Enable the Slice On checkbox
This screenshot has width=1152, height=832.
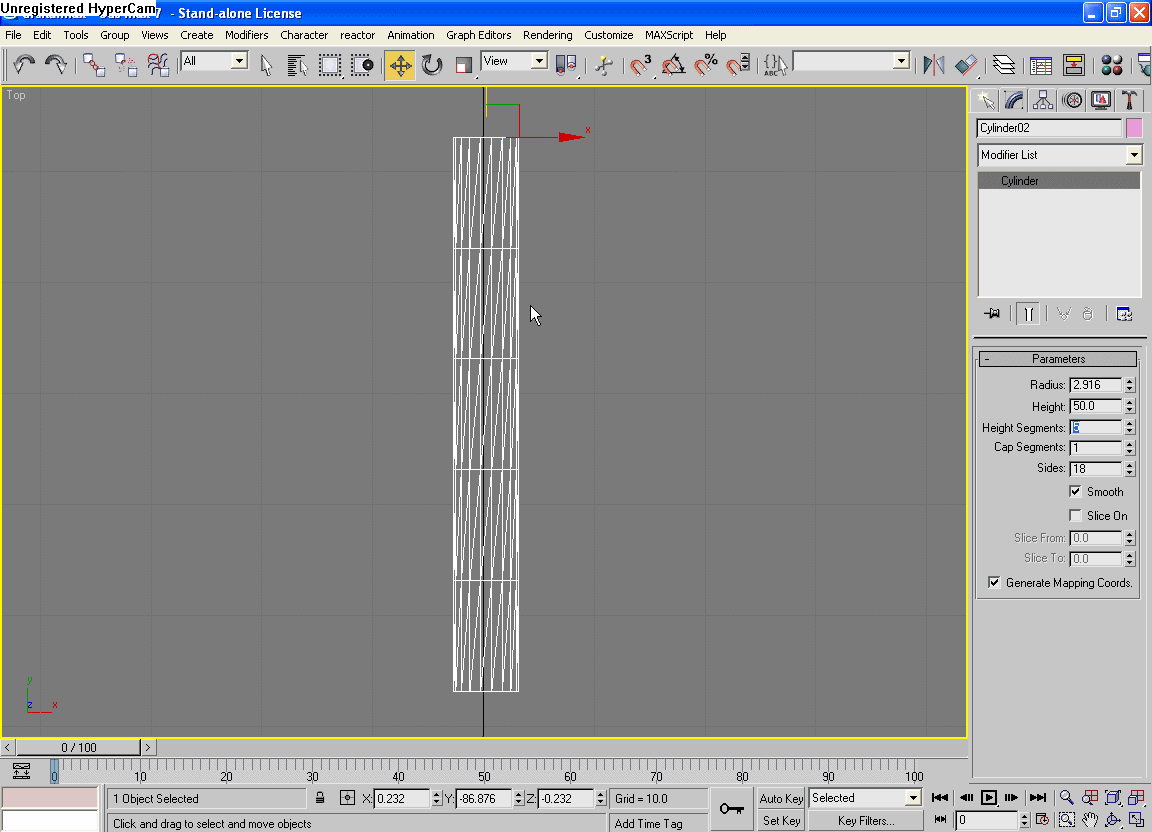click(x=1076, y=515)
